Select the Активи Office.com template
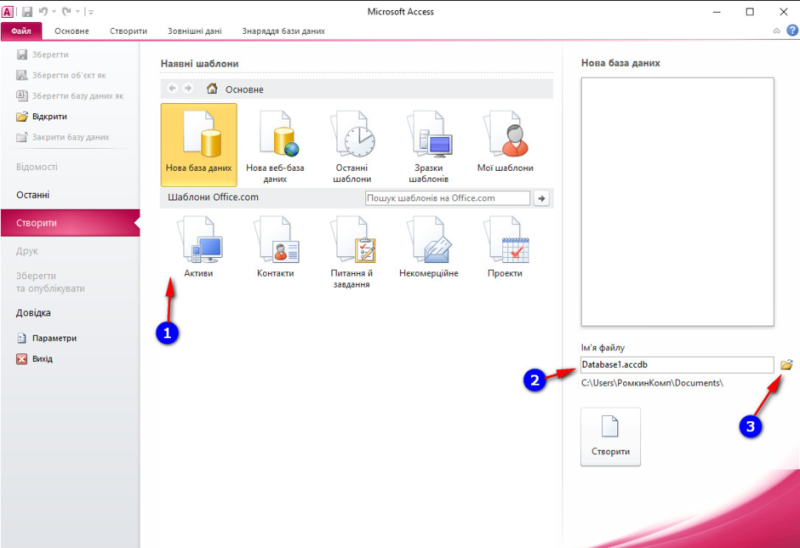Image resolution: width=800 pixels, height=548 pixels. click(198, 247)
